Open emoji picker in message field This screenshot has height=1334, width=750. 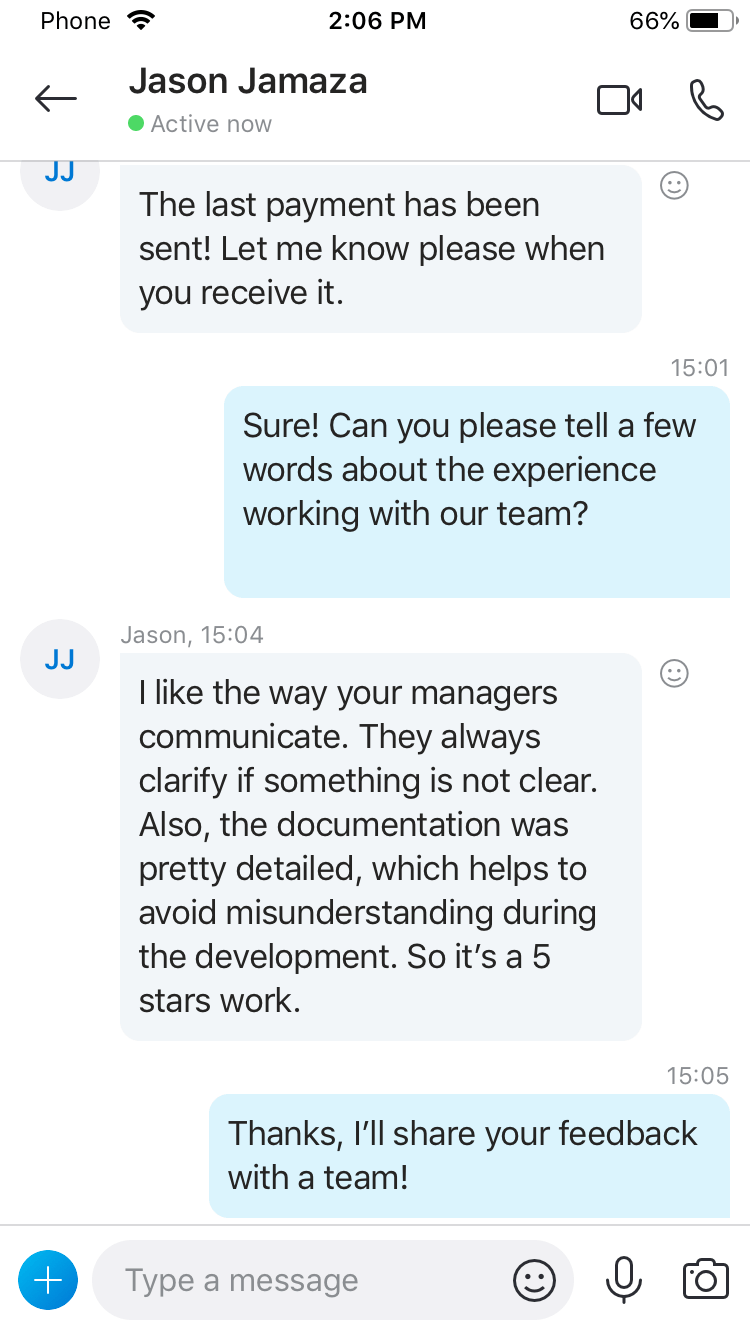point(534,1280)
